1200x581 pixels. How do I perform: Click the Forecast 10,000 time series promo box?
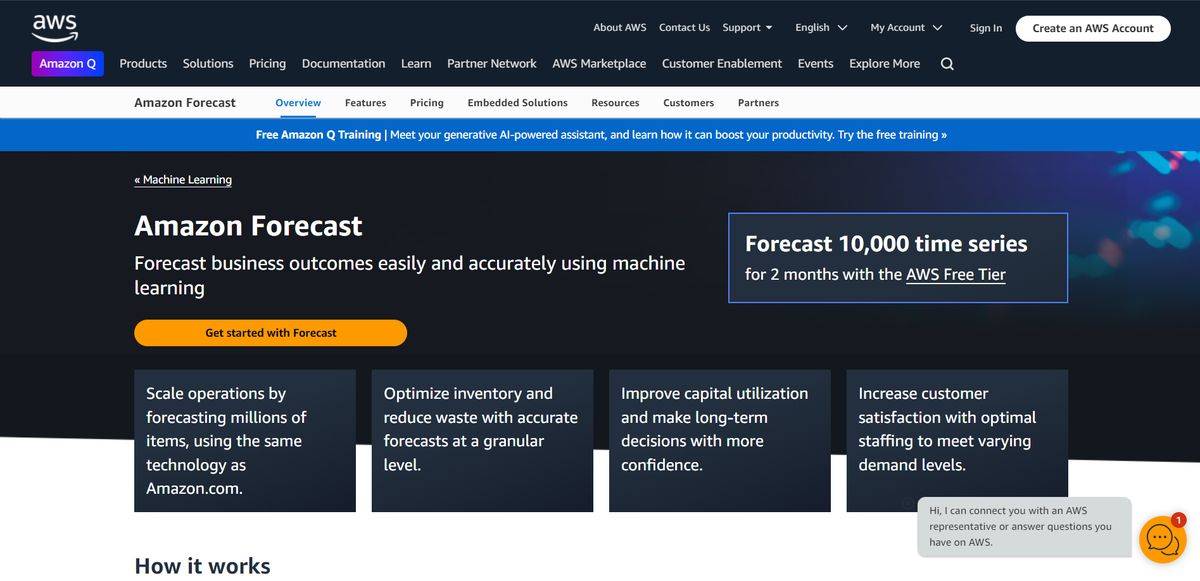tap(898, 256)
